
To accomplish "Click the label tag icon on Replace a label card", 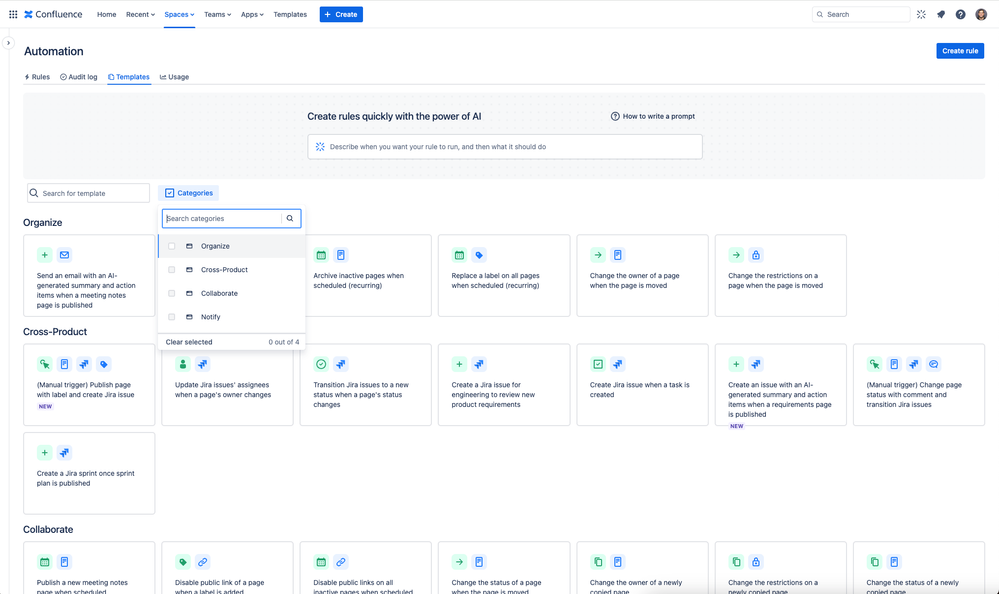I will (479, 255).
